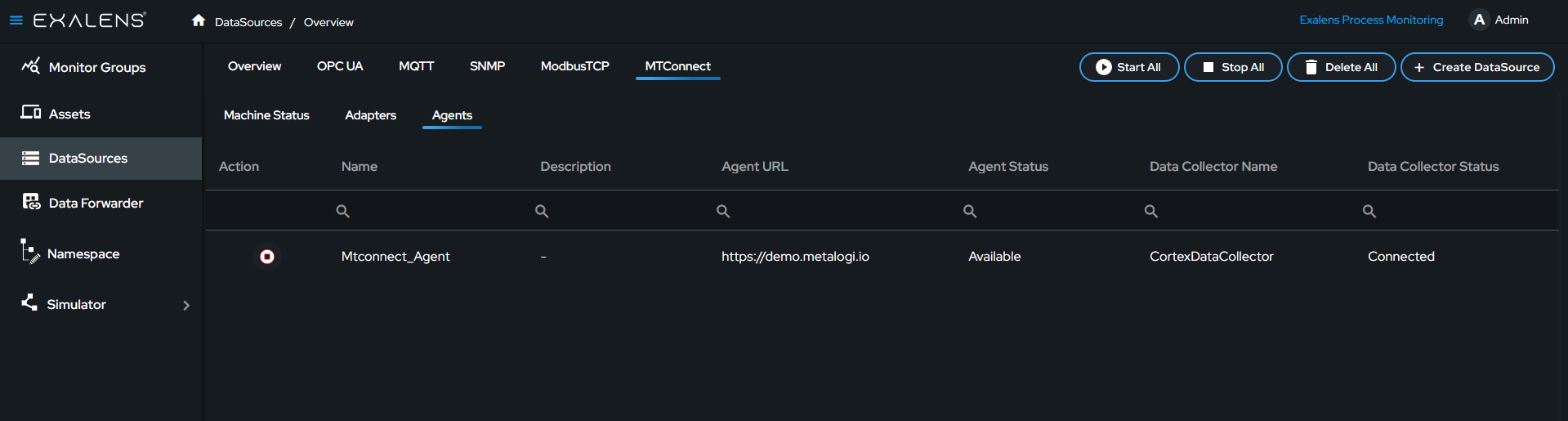This screenshot has height=421, width=1568.
Task: Open the Machine Status sub-tab
Action: [266, 115]
